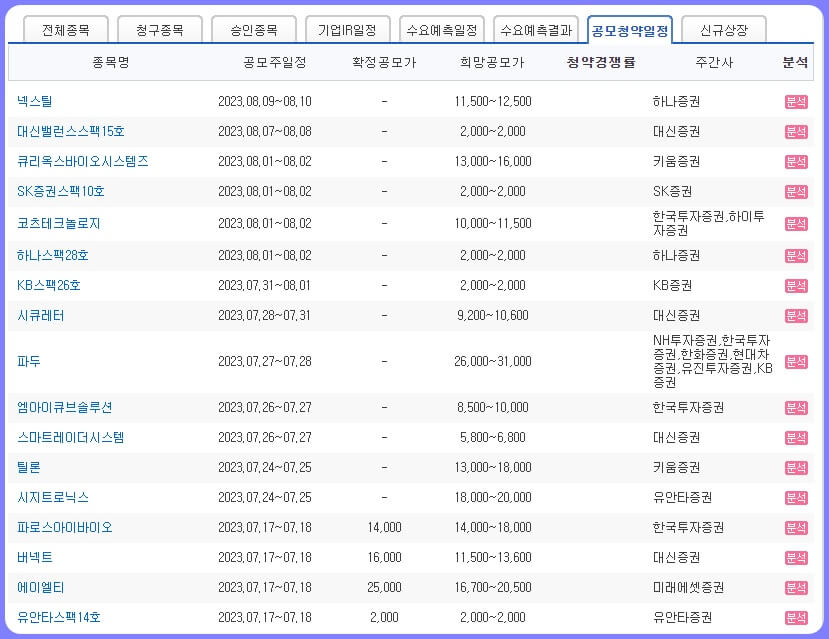The image size is (829, 639).
Task: Click the KB증권 underwriter cell
Action: click(x=673, y=285)
